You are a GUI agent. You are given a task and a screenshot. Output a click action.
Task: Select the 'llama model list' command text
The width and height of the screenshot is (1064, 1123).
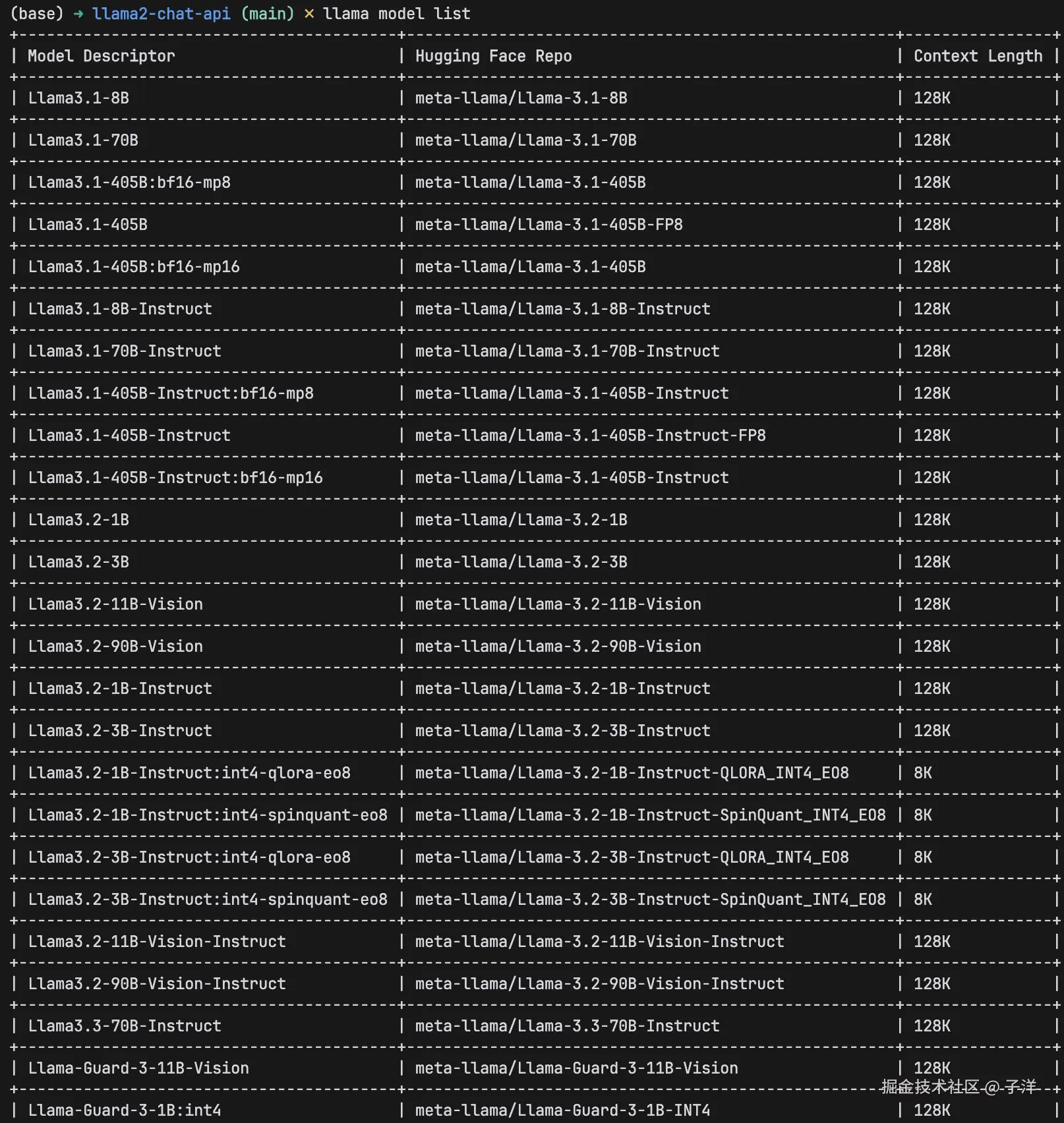(x=396, y=13)
